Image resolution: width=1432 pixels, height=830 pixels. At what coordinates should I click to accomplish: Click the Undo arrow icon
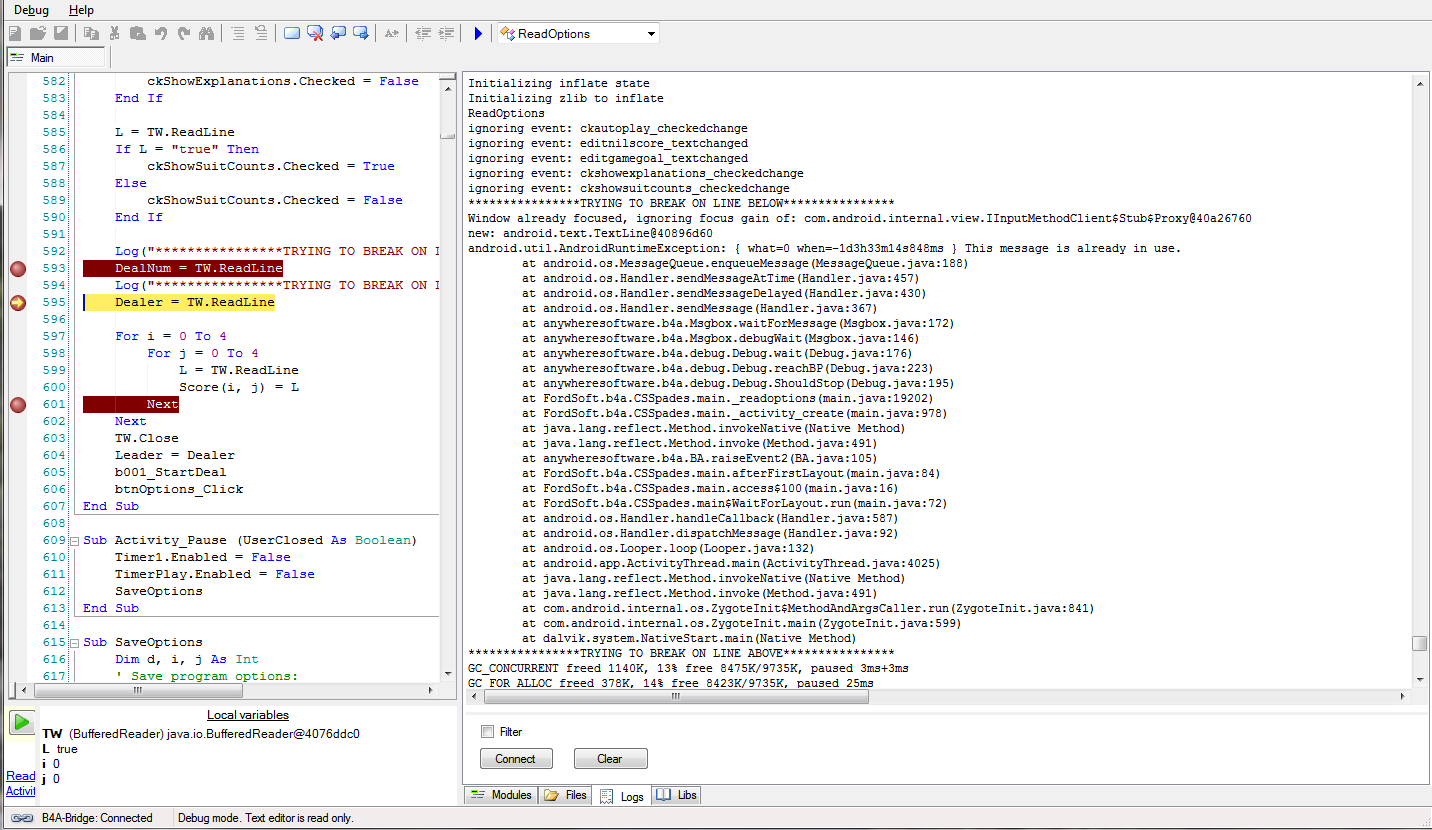click(x=161, y=34)
